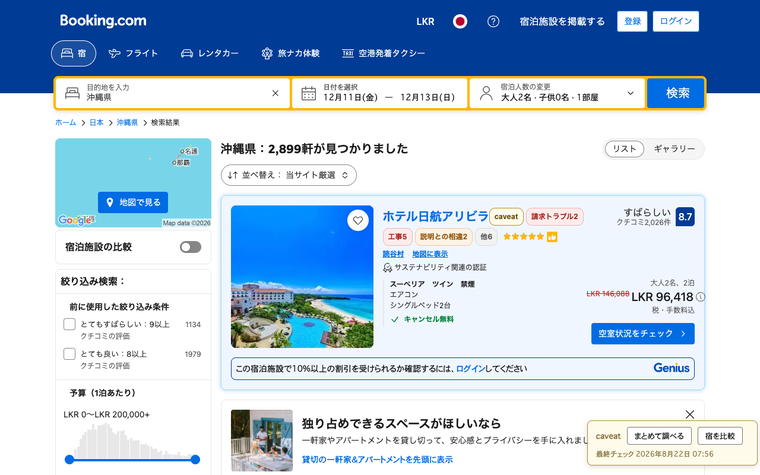Screen dimensions: 760x475
Task: Click the Genius logo in the discount banner
Action: [x=671, y=368]
